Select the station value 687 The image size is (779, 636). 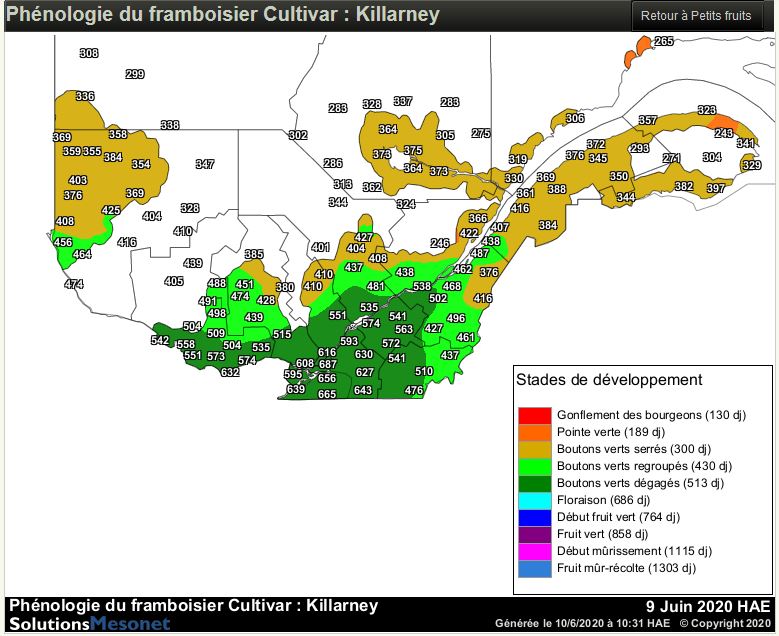click(x=327, y=364)
